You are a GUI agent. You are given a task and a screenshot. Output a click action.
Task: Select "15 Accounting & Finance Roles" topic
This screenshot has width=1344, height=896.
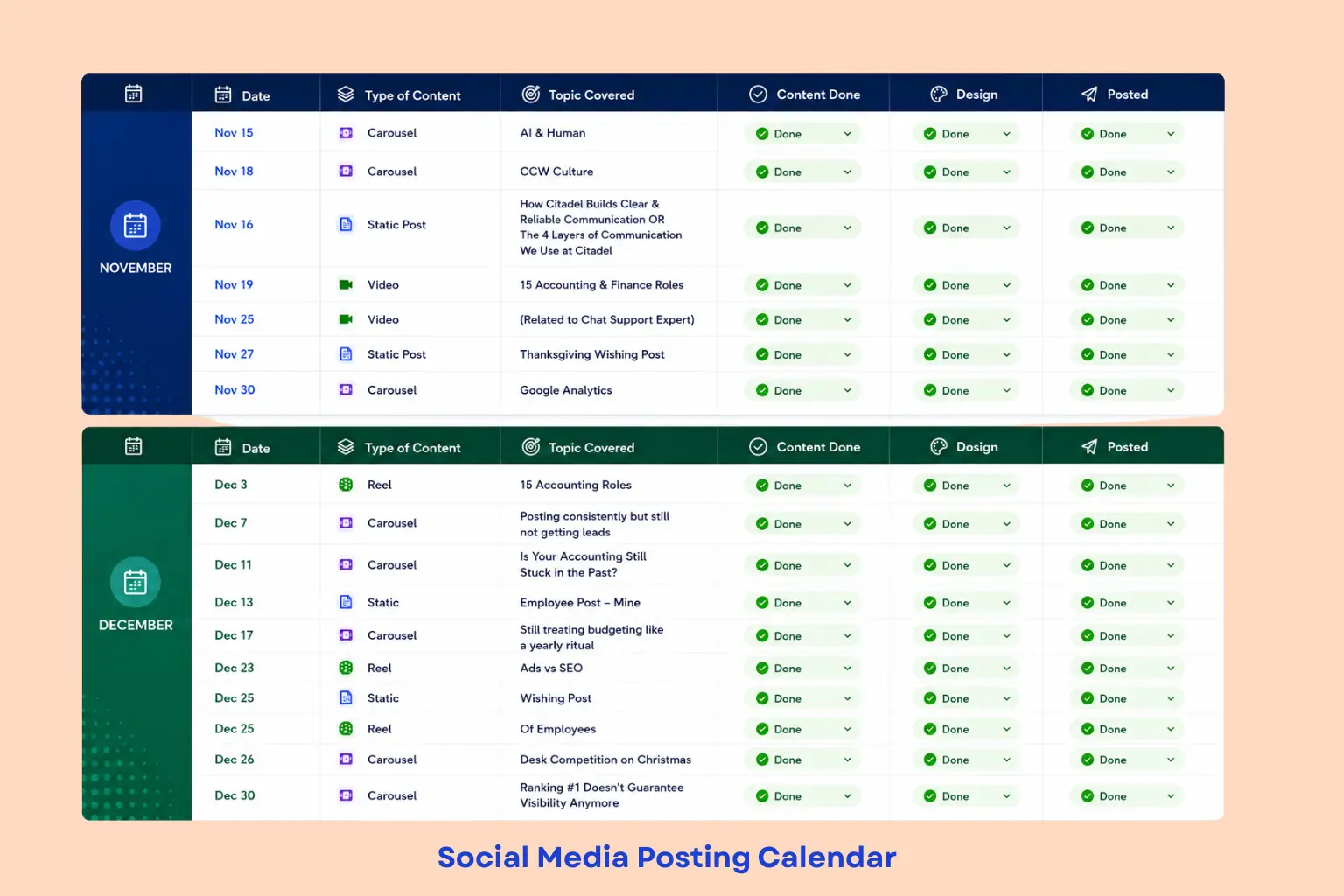click(x=602, y=285)
